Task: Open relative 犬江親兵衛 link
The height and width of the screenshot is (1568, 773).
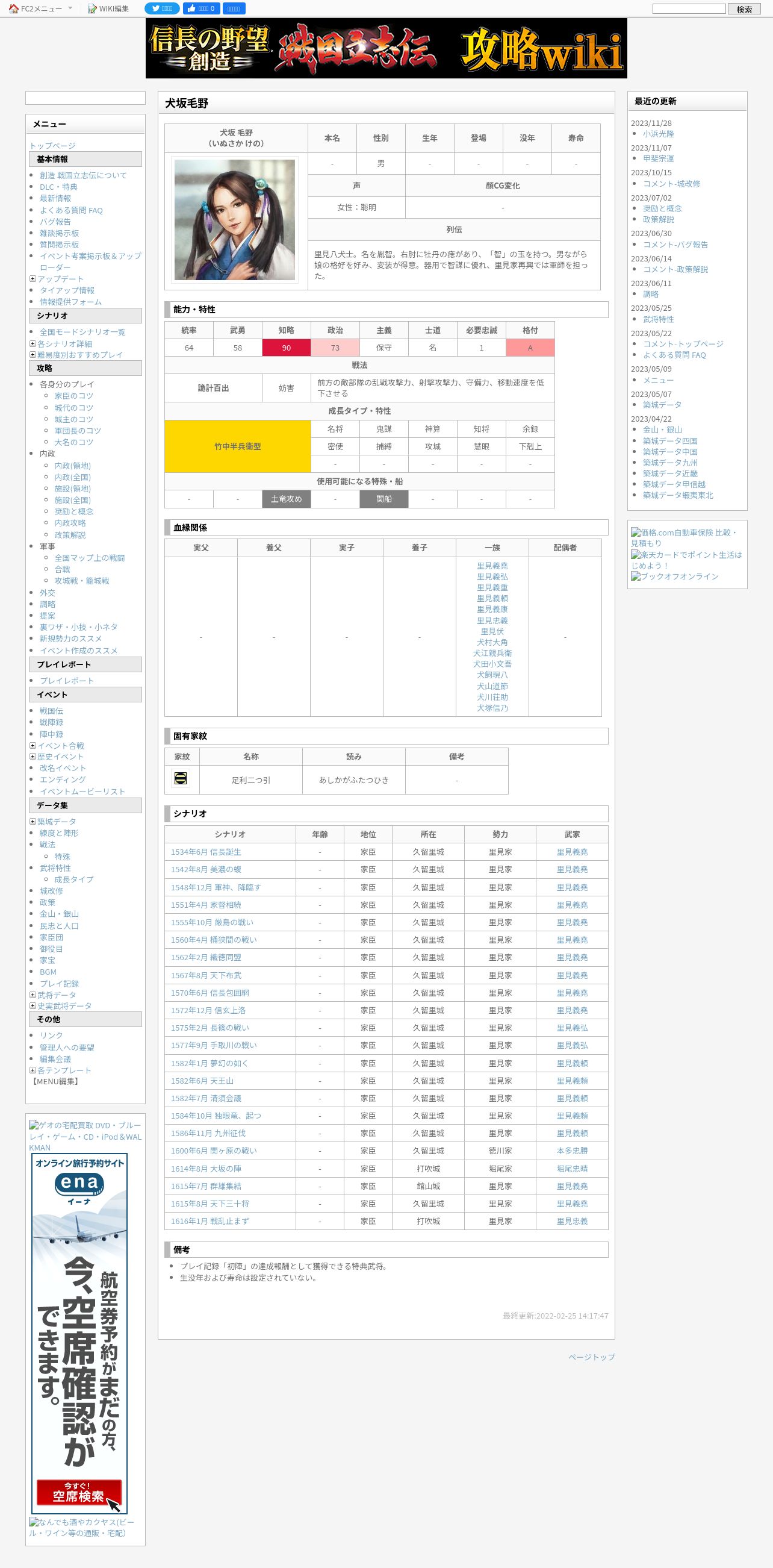Action: 492,653
